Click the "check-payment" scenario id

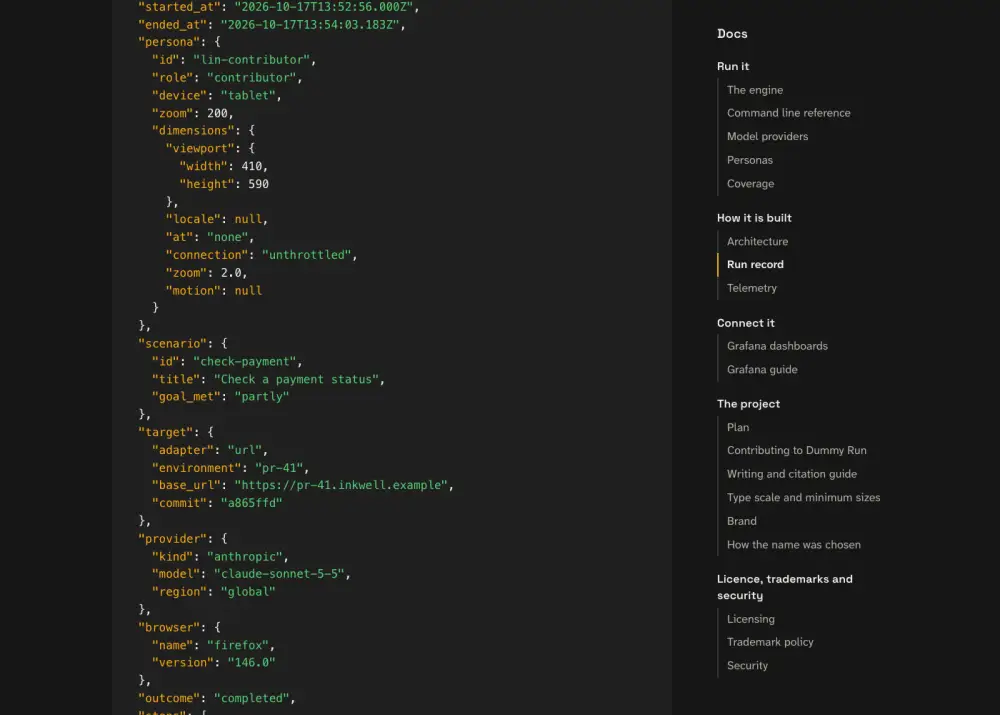pyautogui.click(x=244, y=362)
